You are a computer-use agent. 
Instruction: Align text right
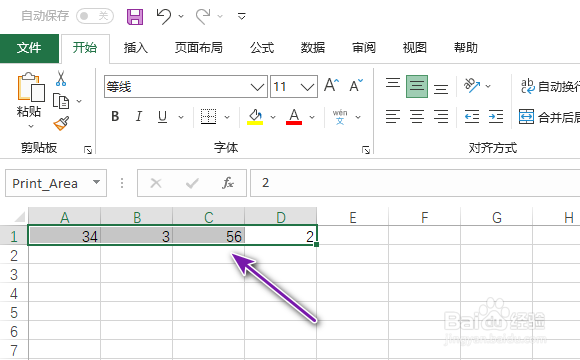click(x=441, y=117)
